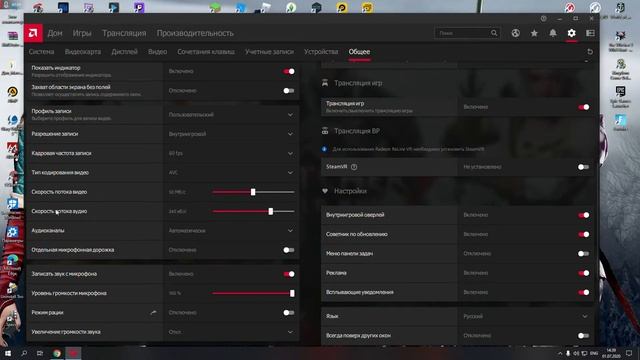Switch to Система tab
Viewport: 640px width, 360px height.
[41, 52]
